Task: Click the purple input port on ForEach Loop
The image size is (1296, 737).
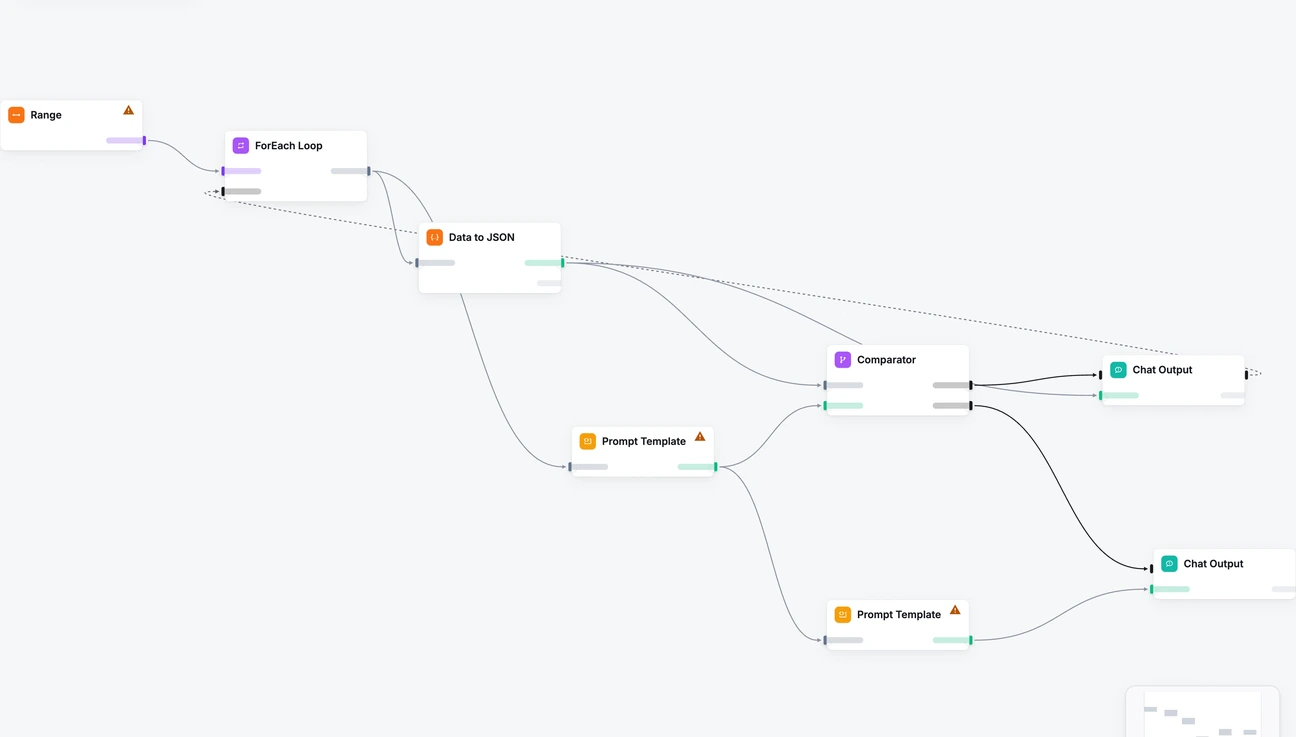Action: [223, 171]
